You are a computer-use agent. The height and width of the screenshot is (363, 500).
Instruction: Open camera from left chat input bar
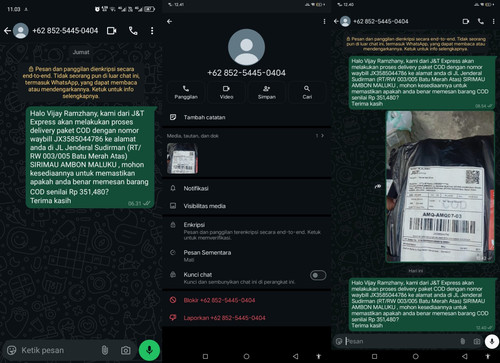click(125, 350)
